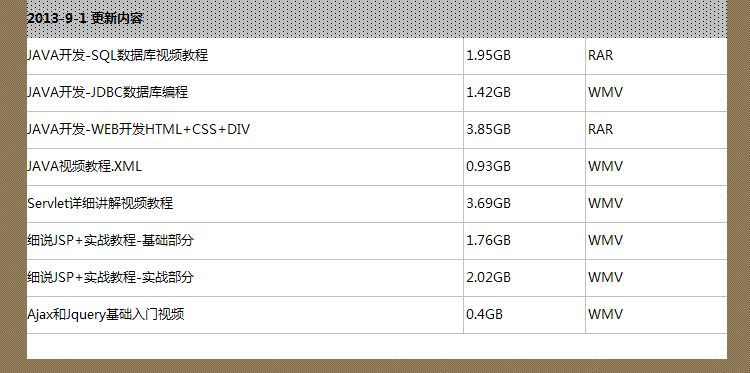
Task: Click the 2013-9-1 更新内容 header
Action: [x=85, y=19]
